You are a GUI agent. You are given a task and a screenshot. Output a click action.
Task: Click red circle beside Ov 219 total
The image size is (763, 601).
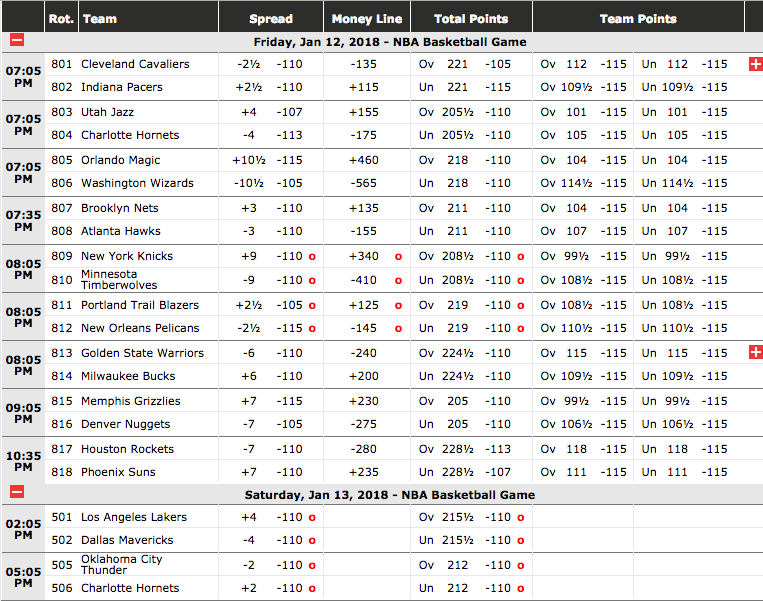click(521, 306)
